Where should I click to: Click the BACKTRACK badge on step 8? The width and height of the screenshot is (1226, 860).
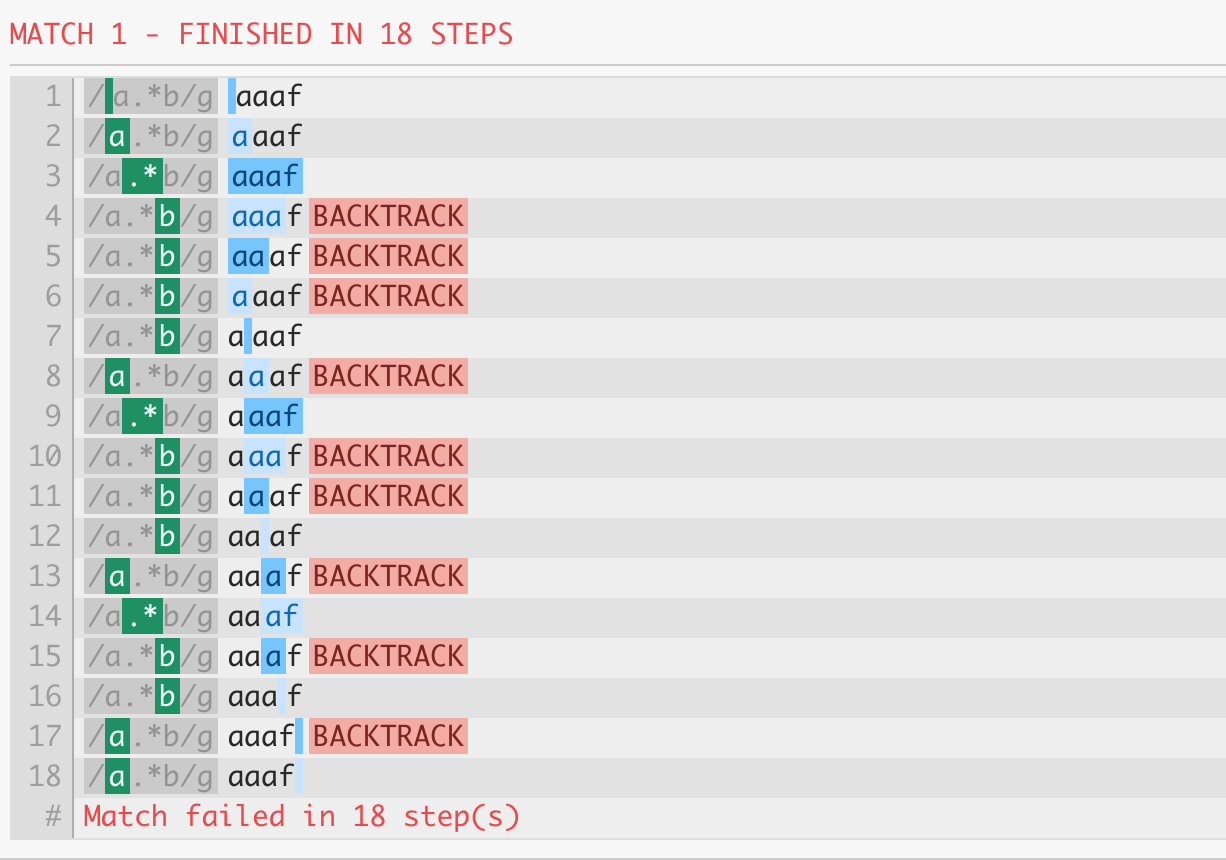pos(388,377)
